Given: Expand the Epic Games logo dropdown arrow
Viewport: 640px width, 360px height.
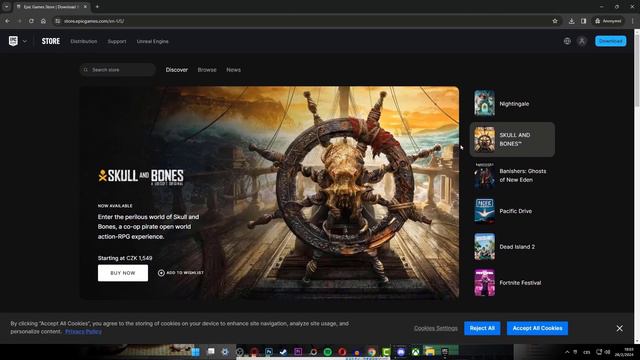Looking at the screenshot, I should pyautogui.click(x=25, y=41).
